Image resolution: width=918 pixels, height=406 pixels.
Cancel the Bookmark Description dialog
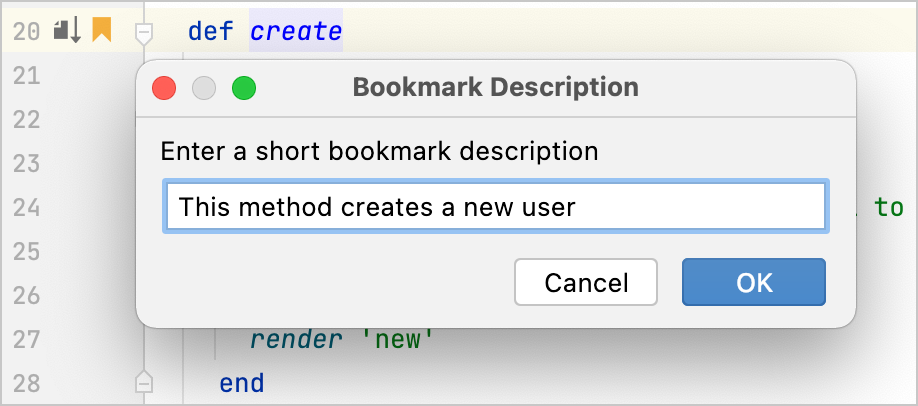pos(586,282)
